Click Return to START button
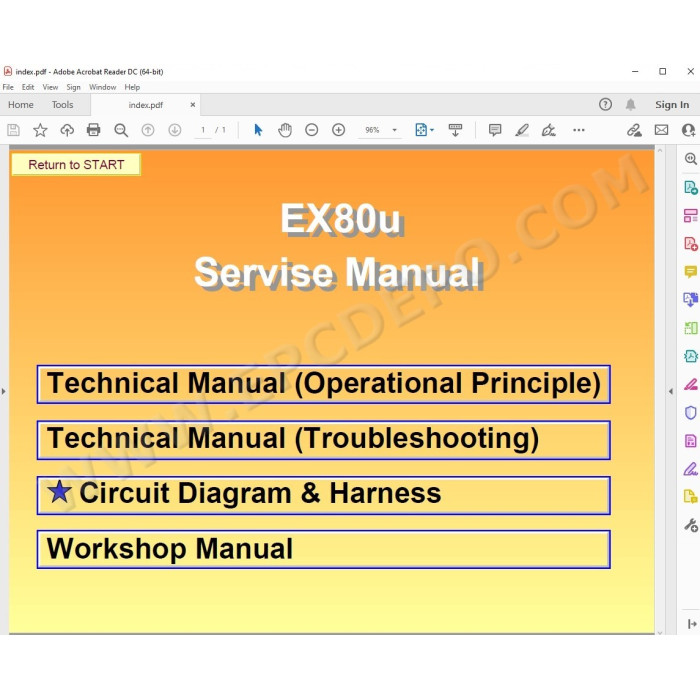 coord(76,164)
